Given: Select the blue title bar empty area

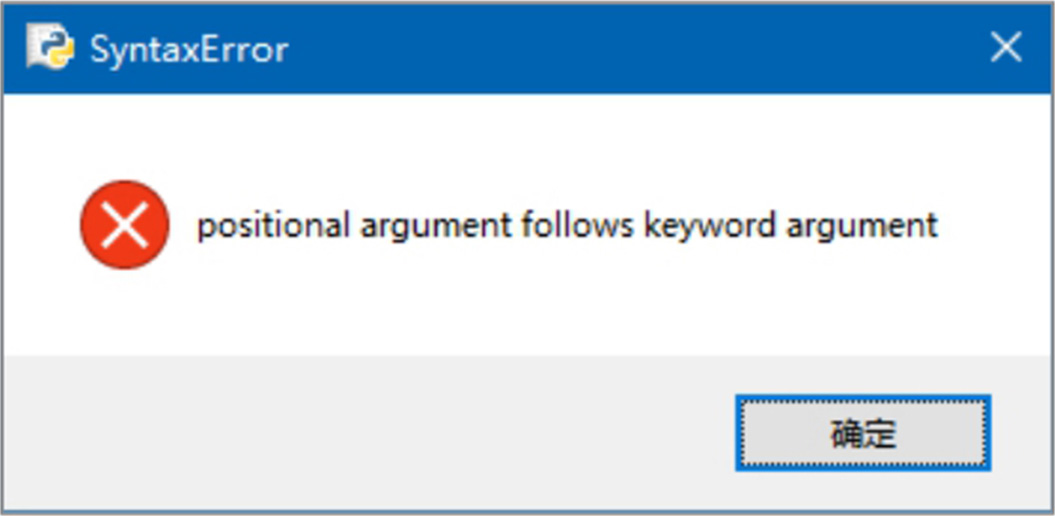Looking at the screenshot, I should point(606,48).
